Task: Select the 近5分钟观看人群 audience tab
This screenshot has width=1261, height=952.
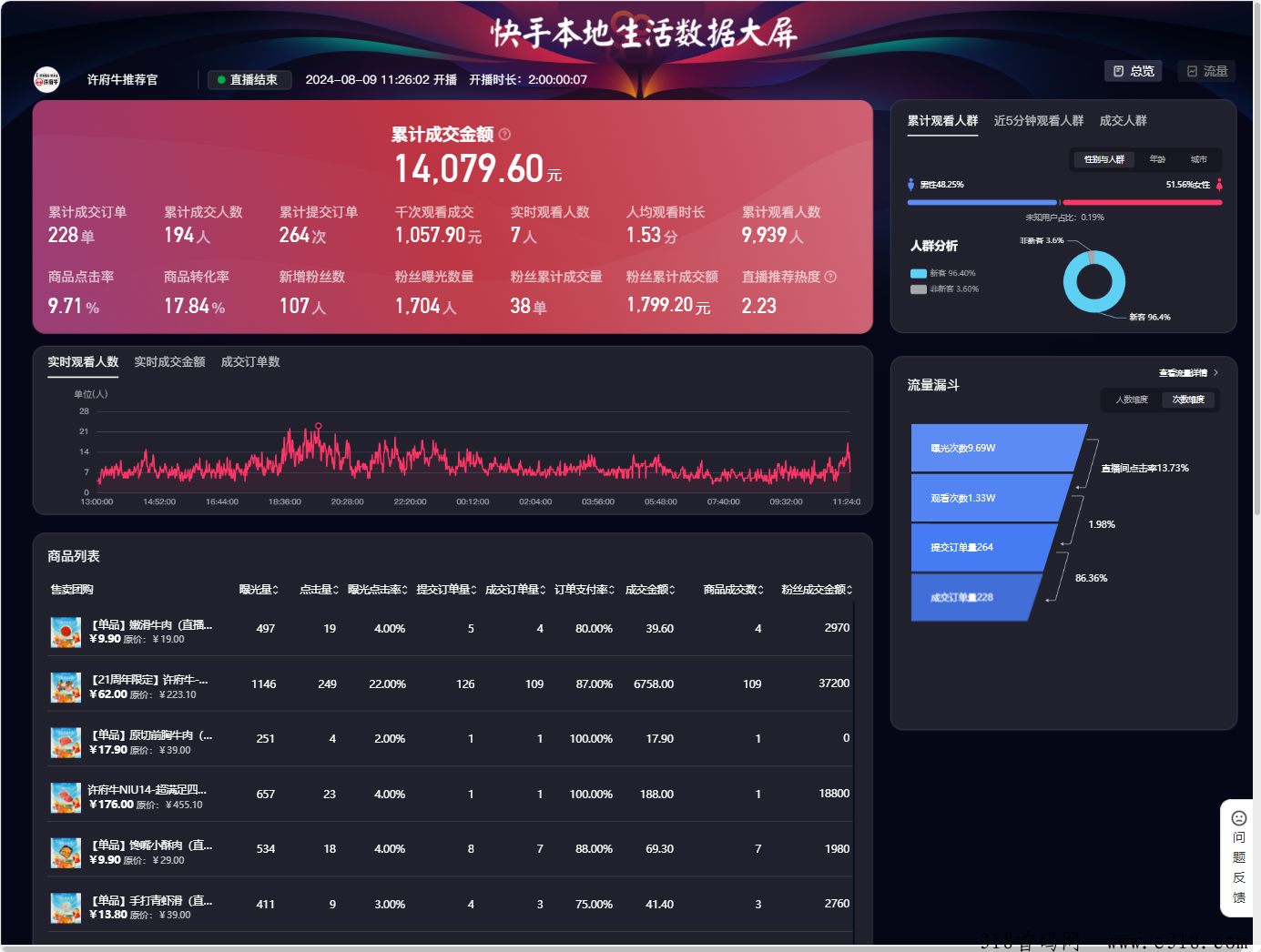Action: coord(1039,121)
